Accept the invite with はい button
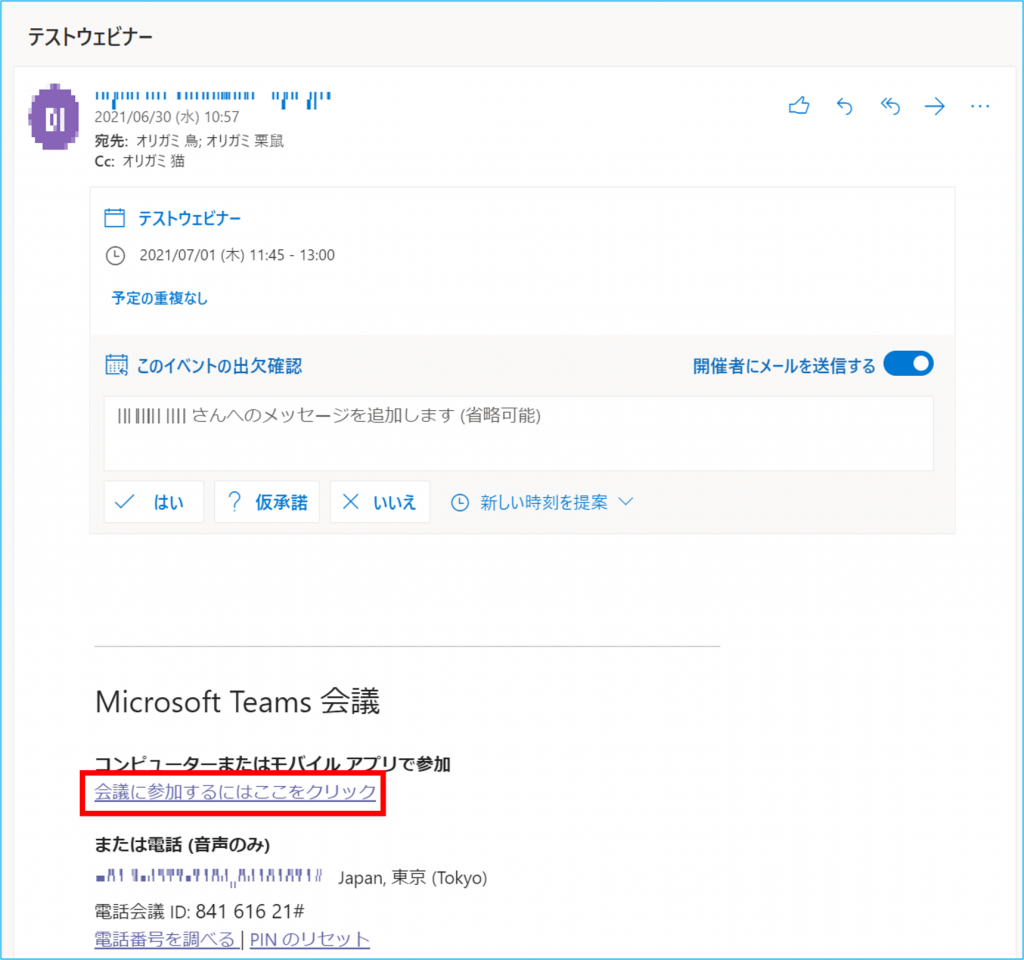The image size is (1024, 960). pos(153,502)
